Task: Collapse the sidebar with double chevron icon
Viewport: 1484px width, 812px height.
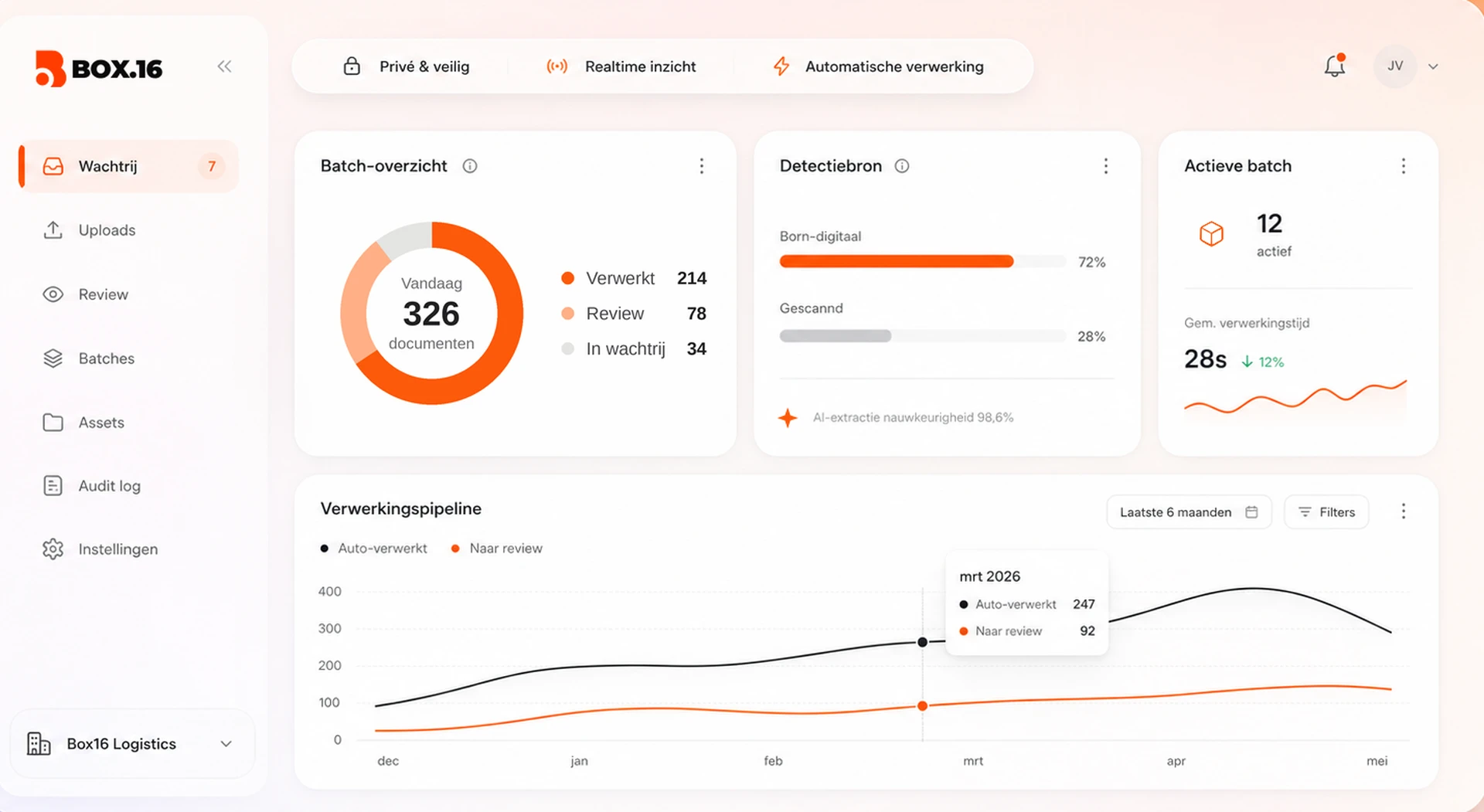Action: pos(224,66)
